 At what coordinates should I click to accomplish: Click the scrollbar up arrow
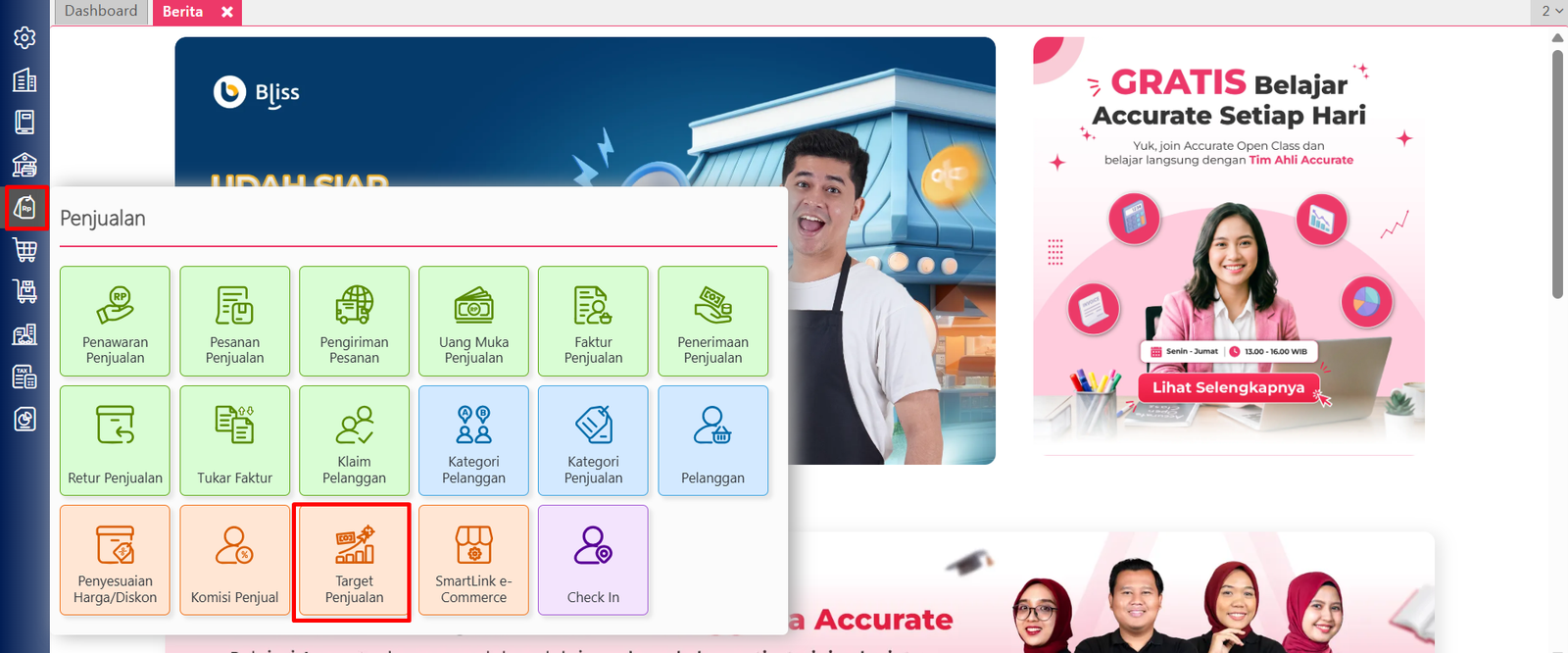pyautogui.click(x=1558, y=38)
